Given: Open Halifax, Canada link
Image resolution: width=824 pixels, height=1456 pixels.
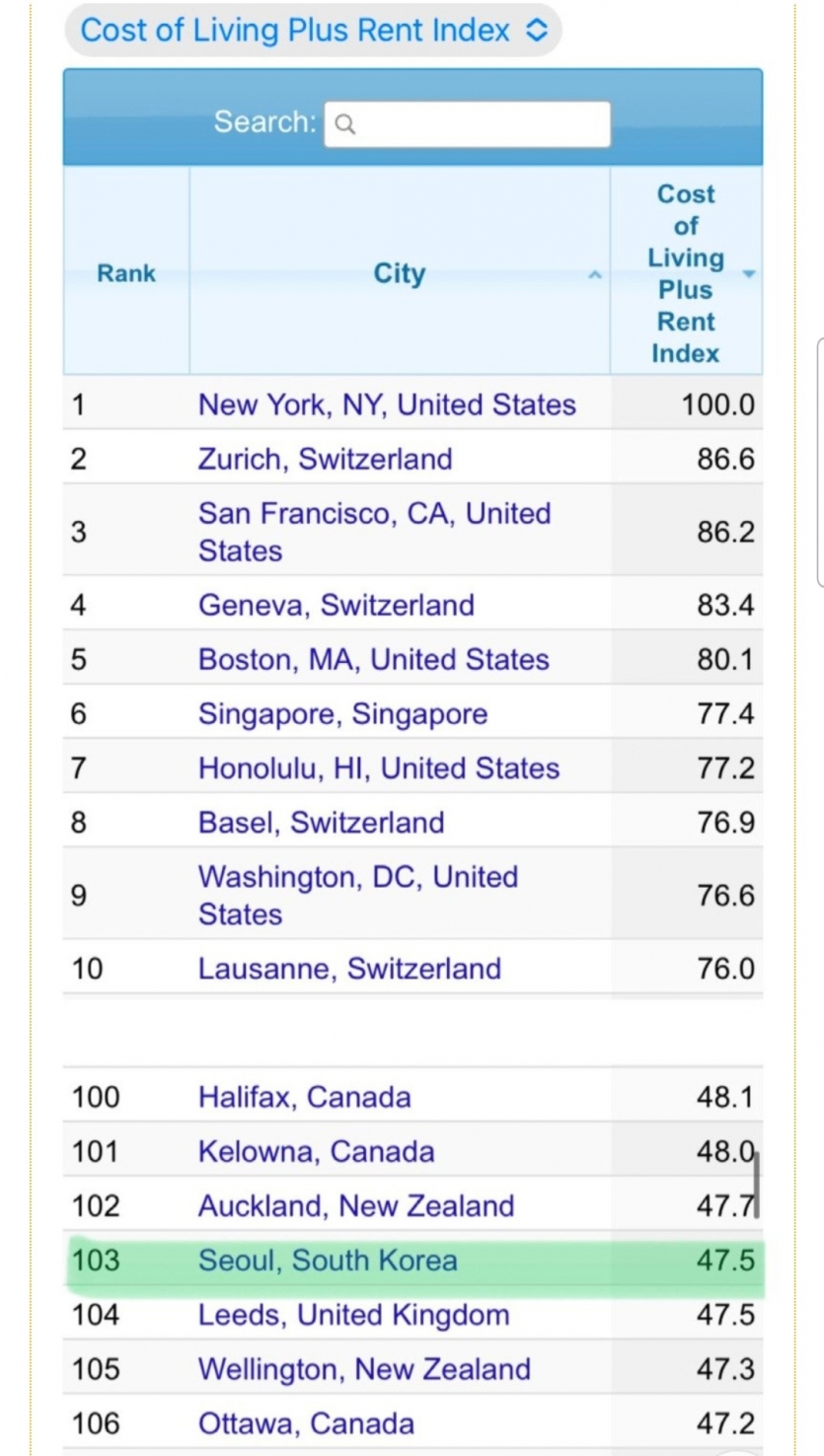Looking at the screenshot, I should point(305,1097).
